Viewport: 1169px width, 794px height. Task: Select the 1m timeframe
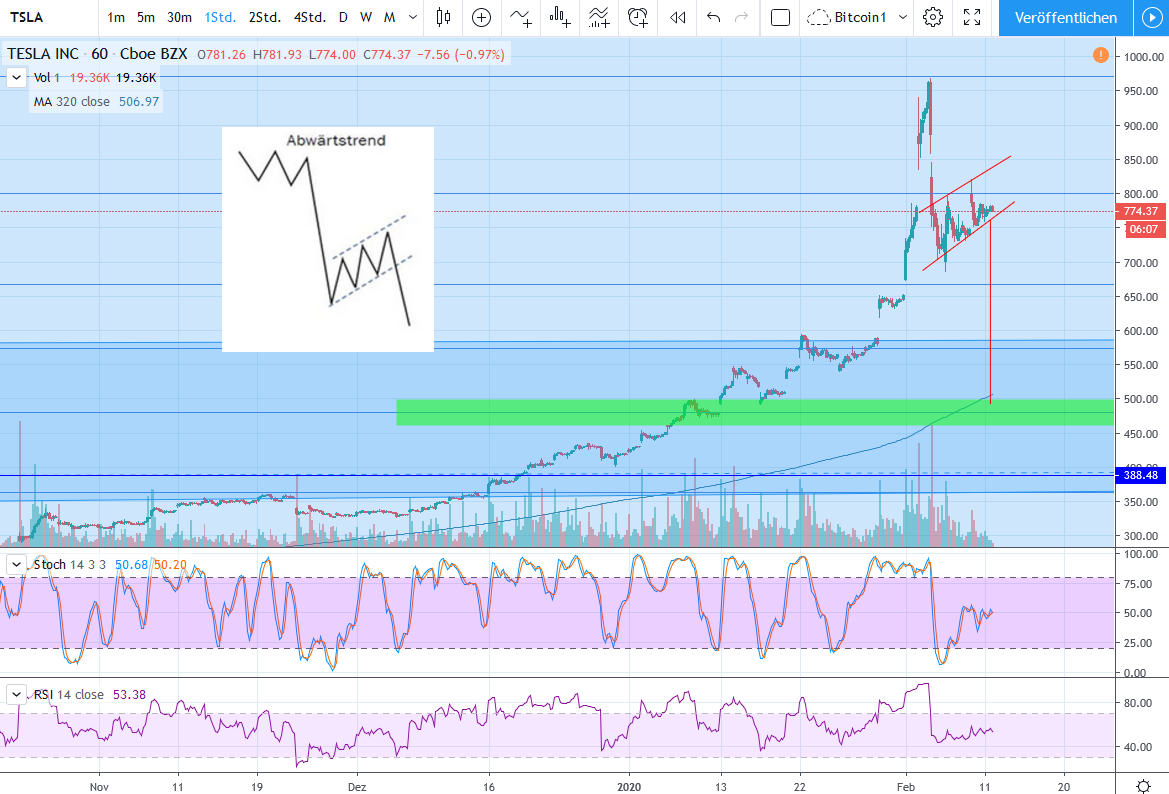[x=116, y=17]
